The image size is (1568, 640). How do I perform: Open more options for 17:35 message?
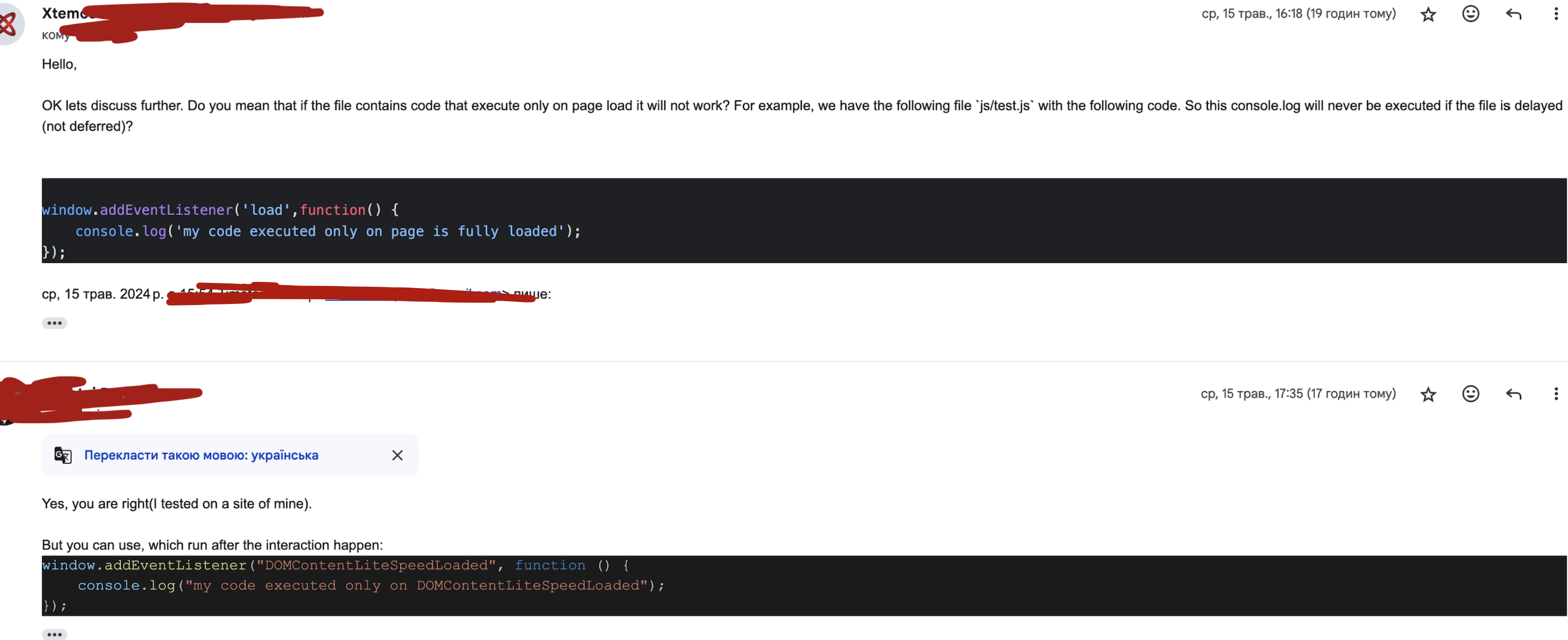point(1556,394)
